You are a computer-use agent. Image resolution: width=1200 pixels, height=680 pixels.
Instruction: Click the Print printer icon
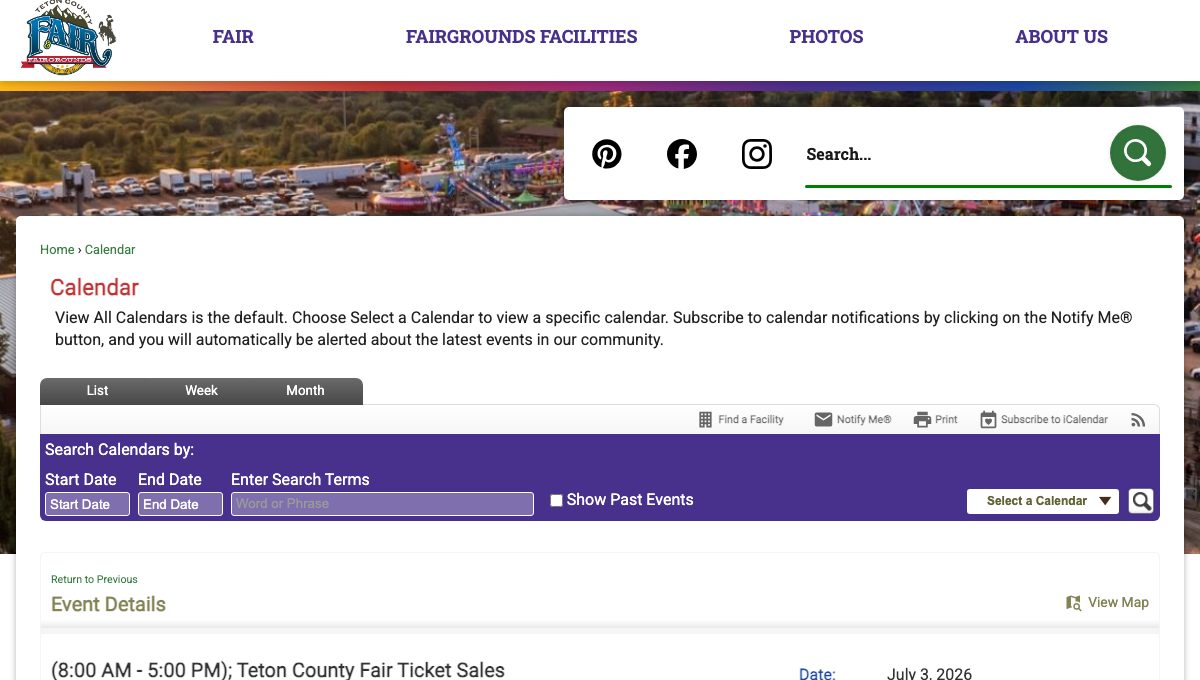(922, 420)
